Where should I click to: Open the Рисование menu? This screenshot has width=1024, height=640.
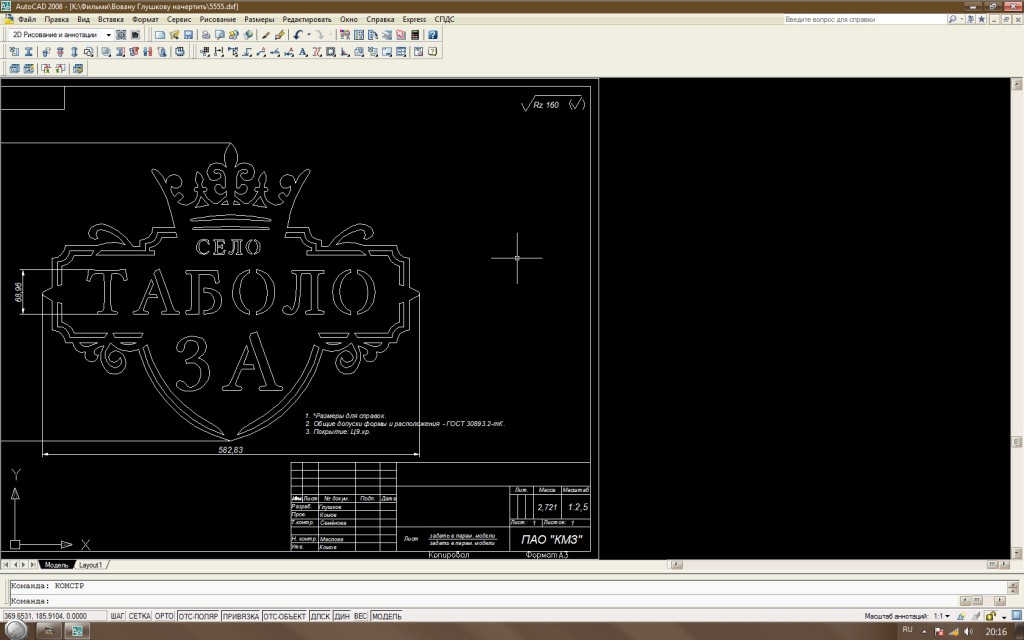[x=217, y=19]
